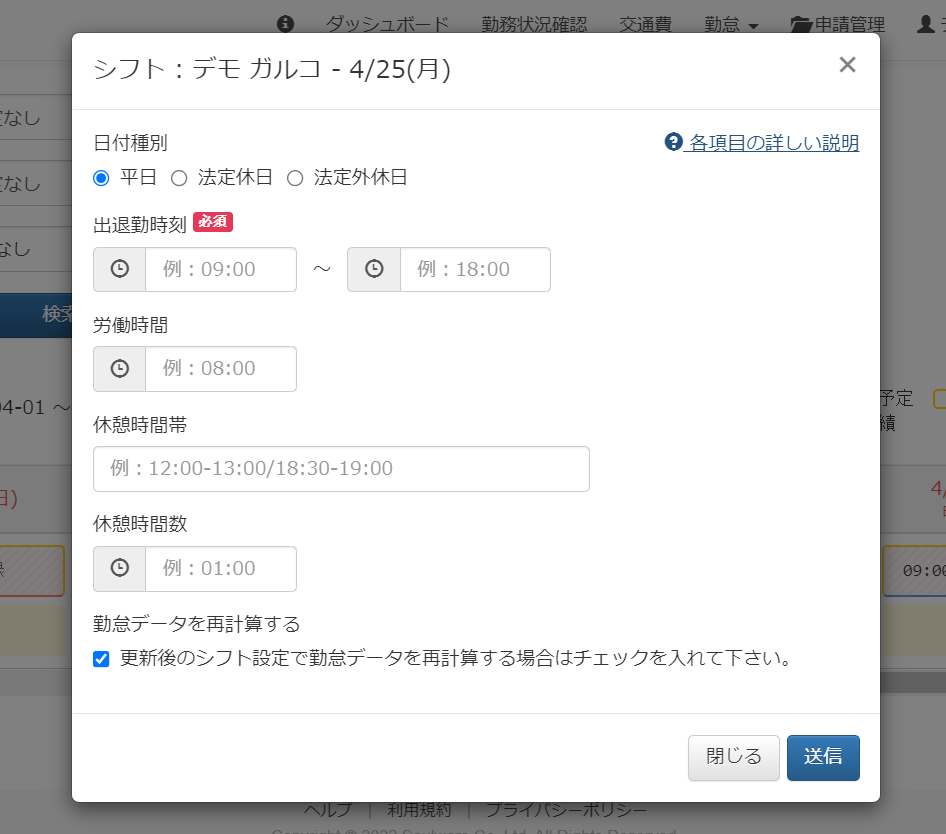Viewport: 946px width, 834px height.
Task: Focus the 労働時間 field 例:08:00
Action: pyautogui.click(x=221, y=369)
